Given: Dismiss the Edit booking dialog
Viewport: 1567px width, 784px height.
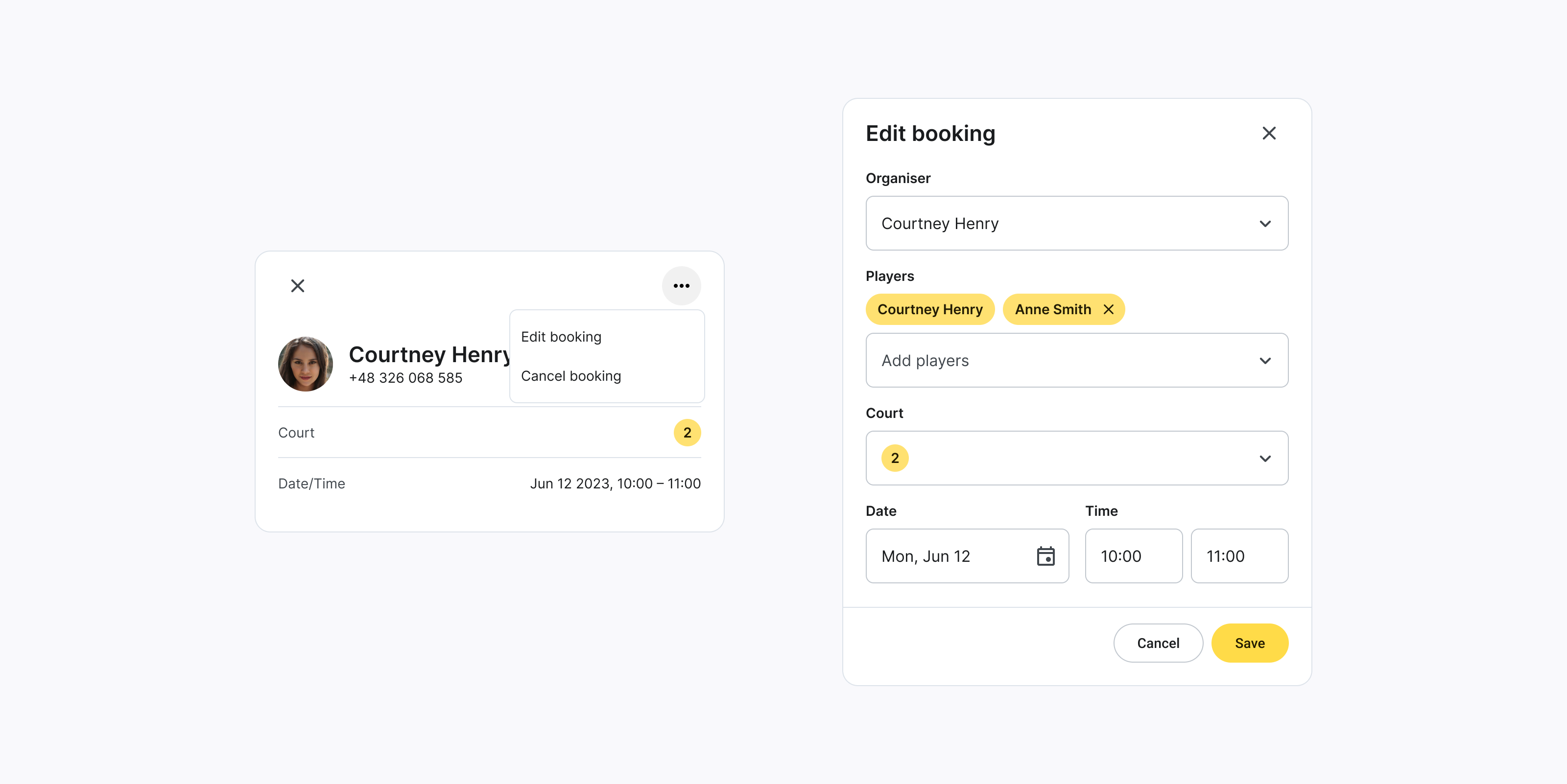Looking at the screenshot, I should [x=1269, y=133].
